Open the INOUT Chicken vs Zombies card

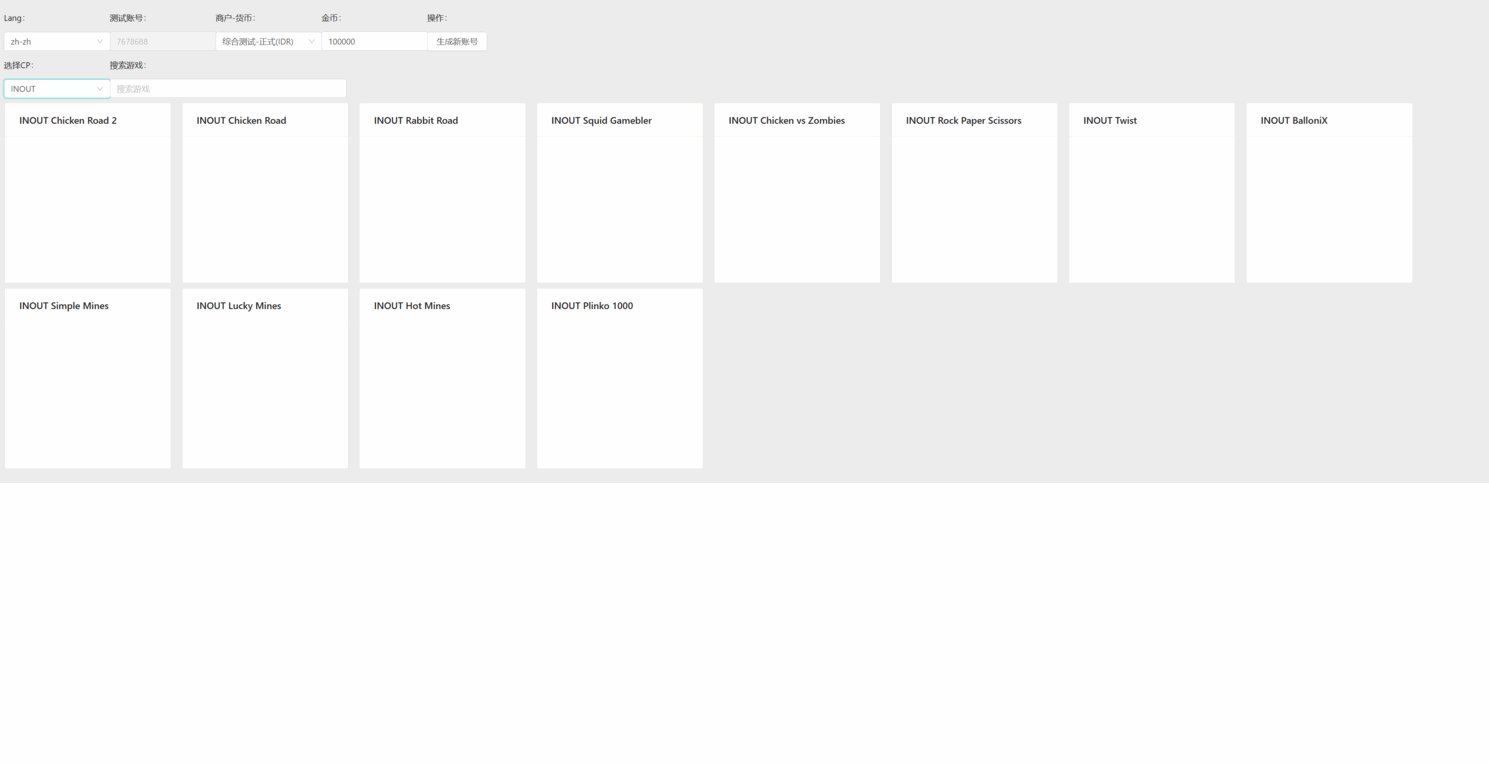tap(797, 193)
